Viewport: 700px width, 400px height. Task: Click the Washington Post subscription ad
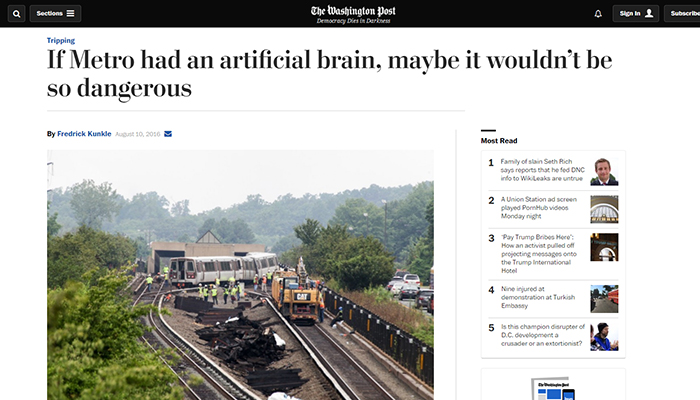pyautogui.click(x=553, y=386)
